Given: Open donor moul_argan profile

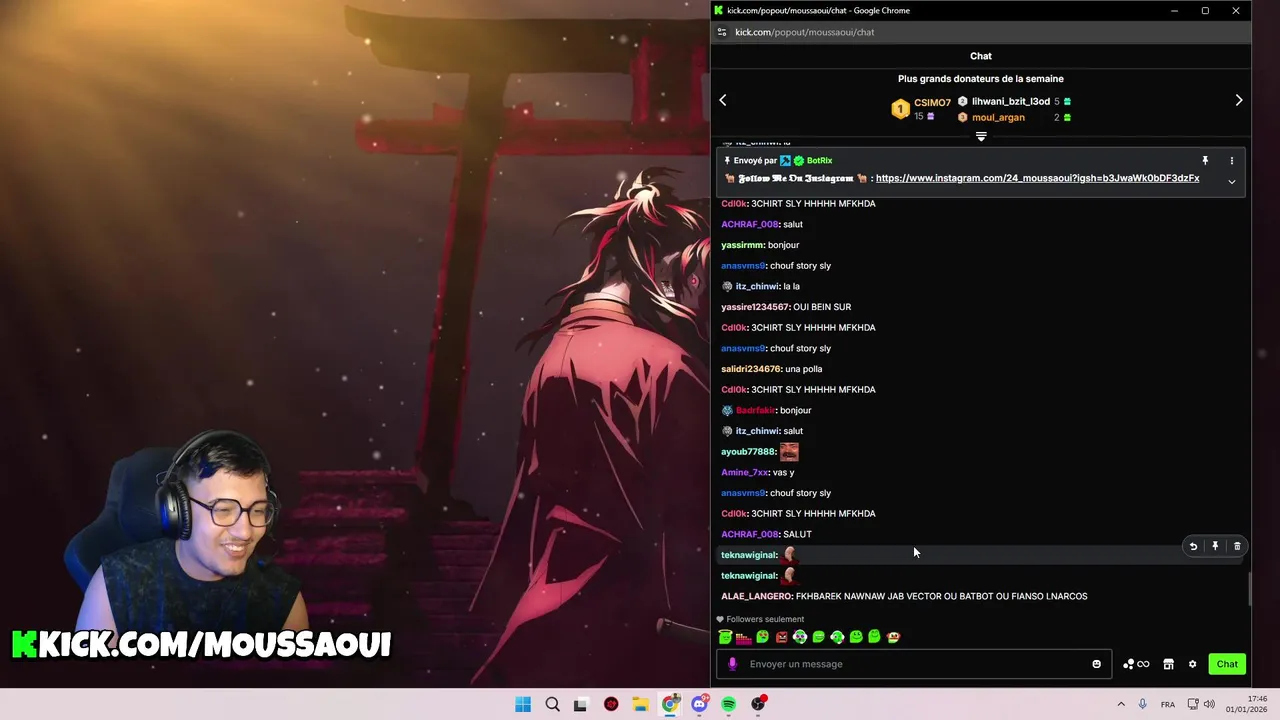Looking at the screenshot, I should pos(998,117).
